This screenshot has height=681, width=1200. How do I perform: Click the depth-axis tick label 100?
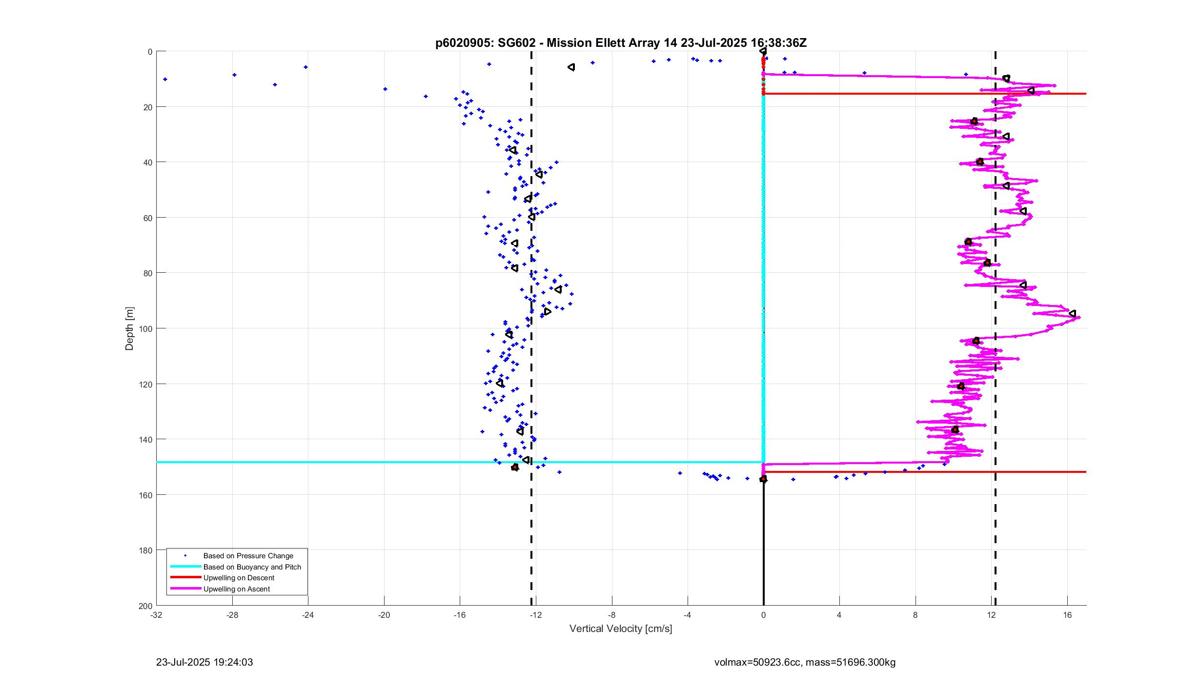145,329
